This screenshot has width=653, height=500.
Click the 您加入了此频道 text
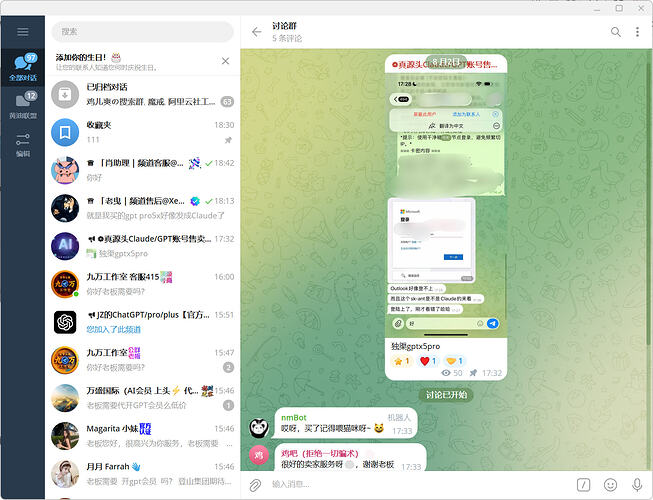pyautogui.click(x=114, y=330)
